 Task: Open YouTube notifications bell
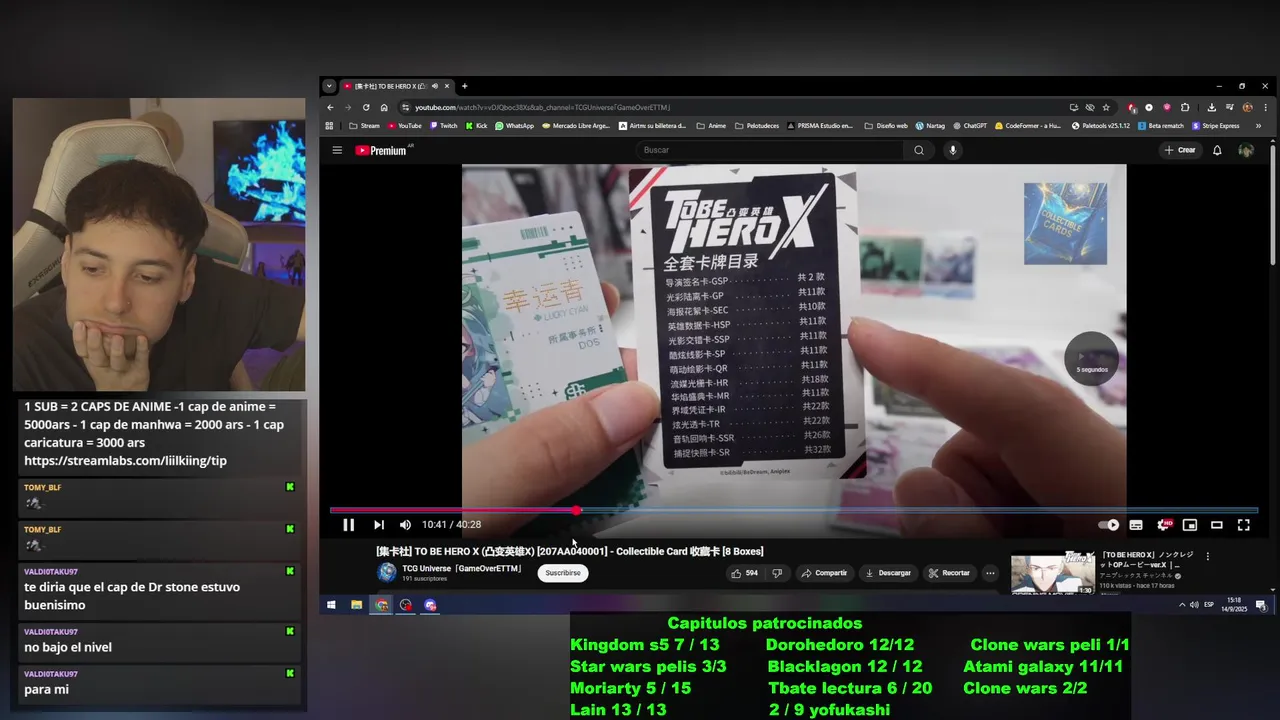coord(1217,150)
